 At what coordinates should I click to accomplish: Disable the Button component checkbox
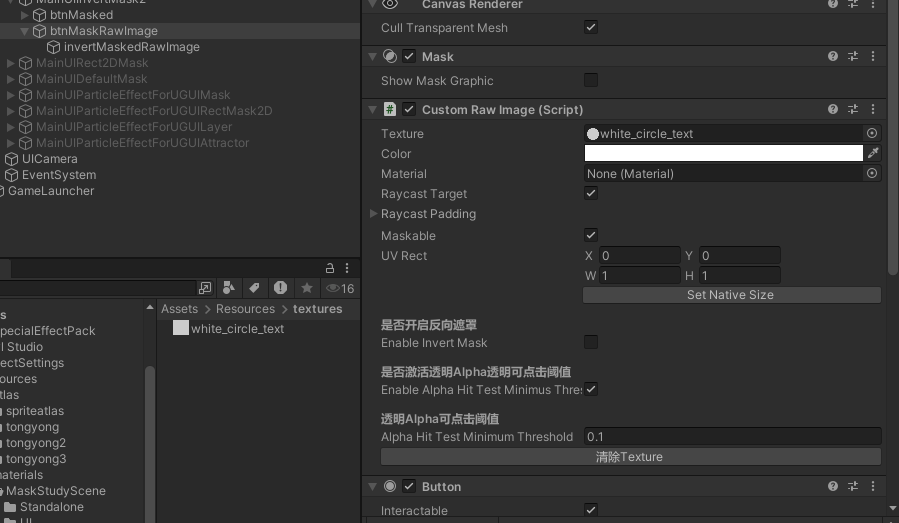[x=409, y=486]
